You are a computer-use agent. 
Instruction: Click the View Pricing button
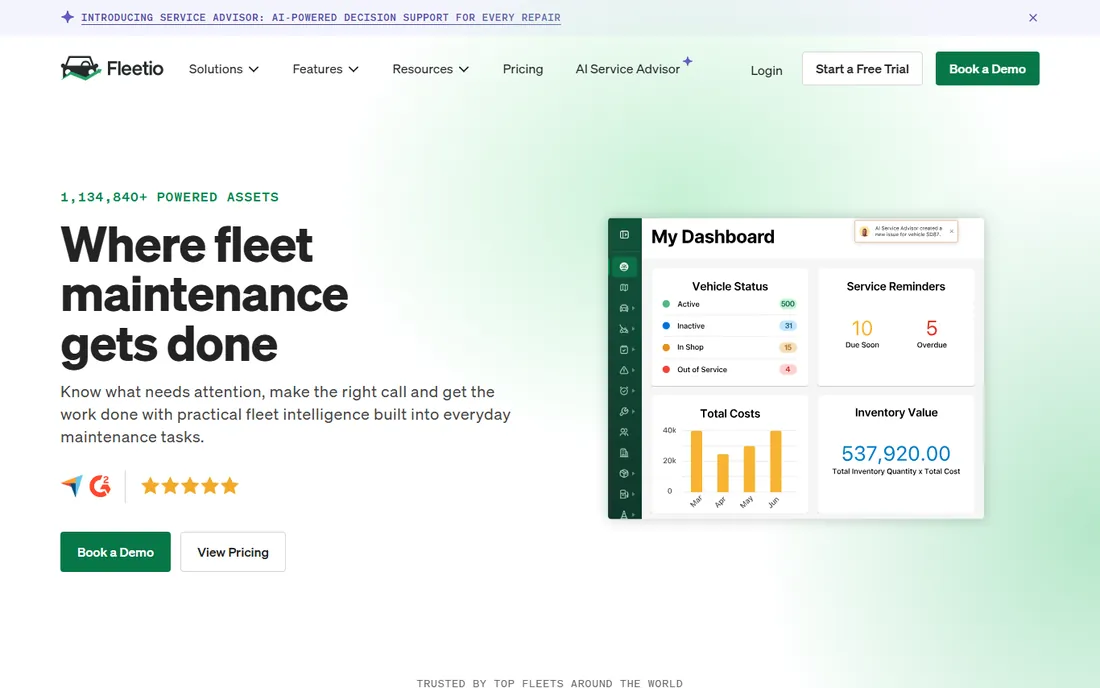pos(233,552)
